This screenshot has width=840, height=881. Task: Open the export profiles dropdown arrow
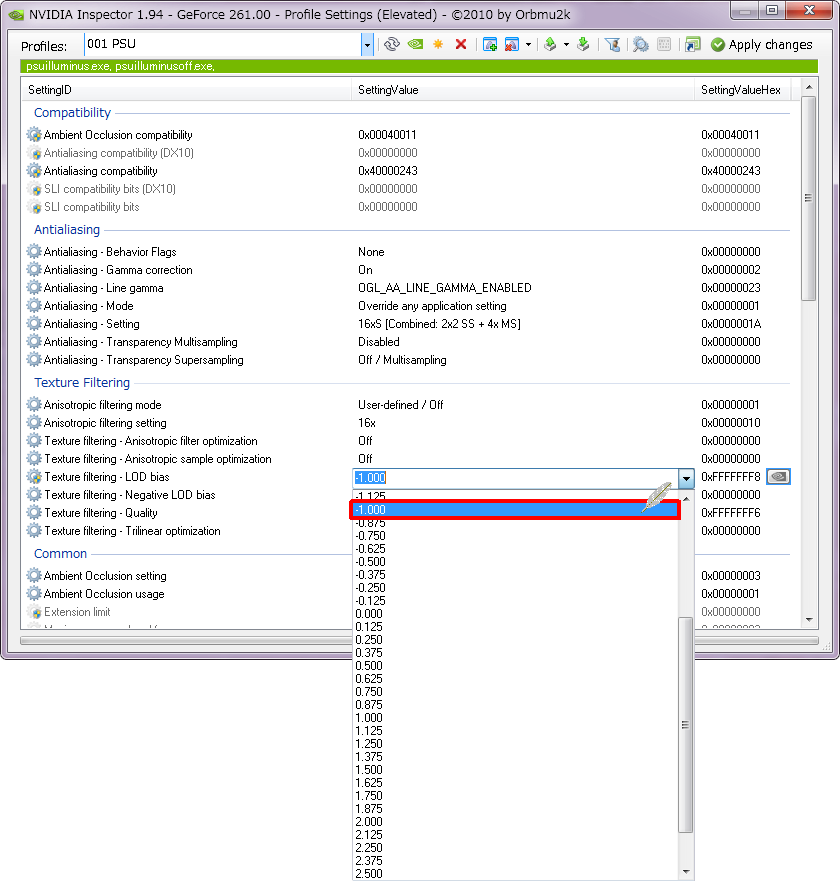[566, 44]
